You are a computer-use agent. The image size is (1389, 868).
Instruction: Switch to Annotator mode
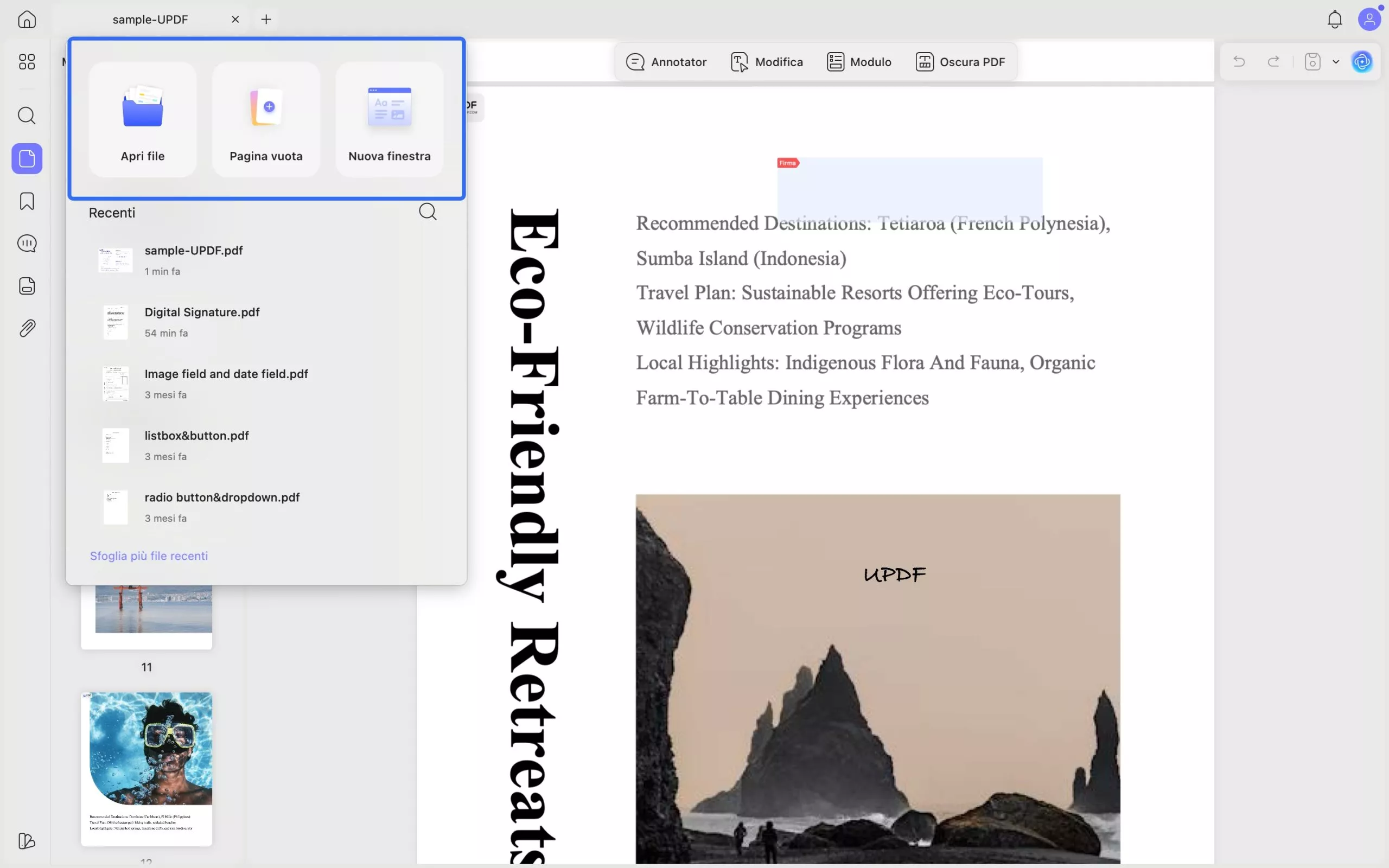(x=666, y=61)
